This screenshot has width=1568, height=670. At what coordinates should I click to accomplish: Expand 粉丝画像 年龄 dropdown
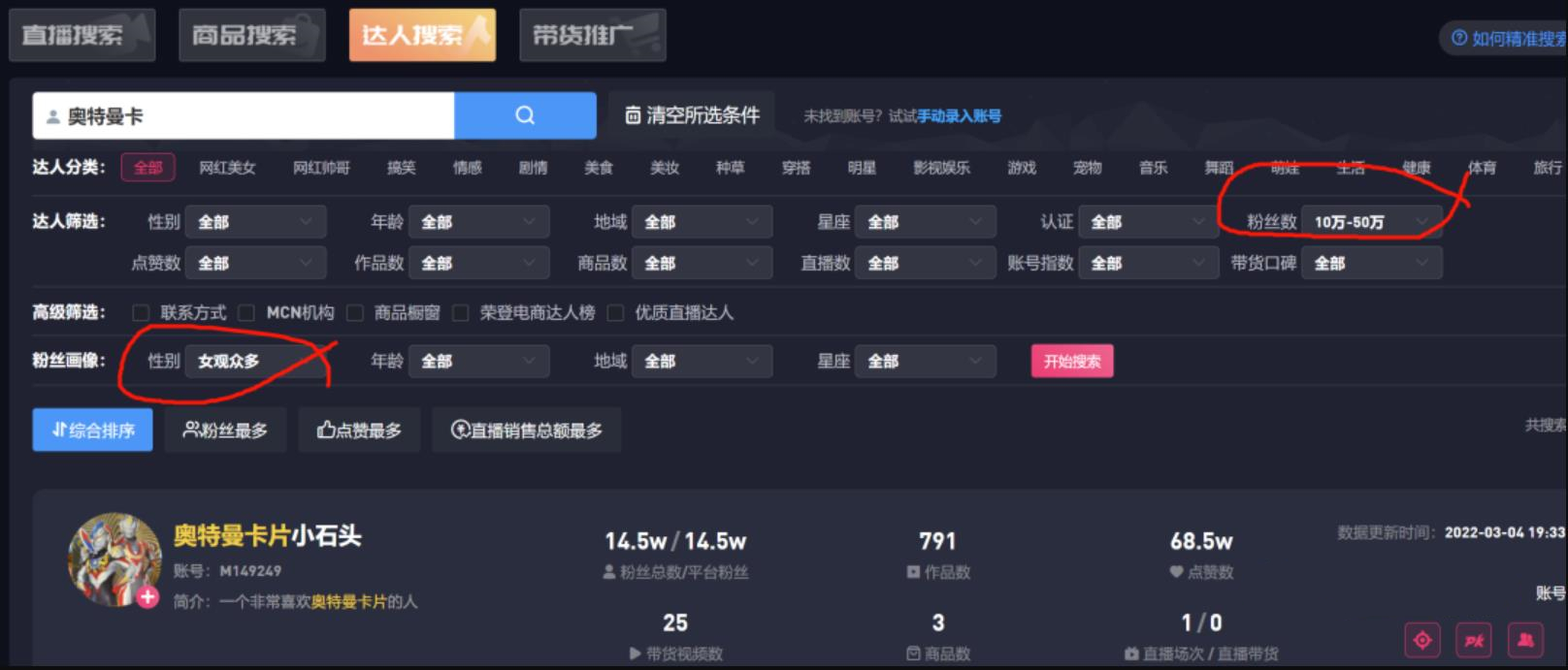click(x=478, y=361)
